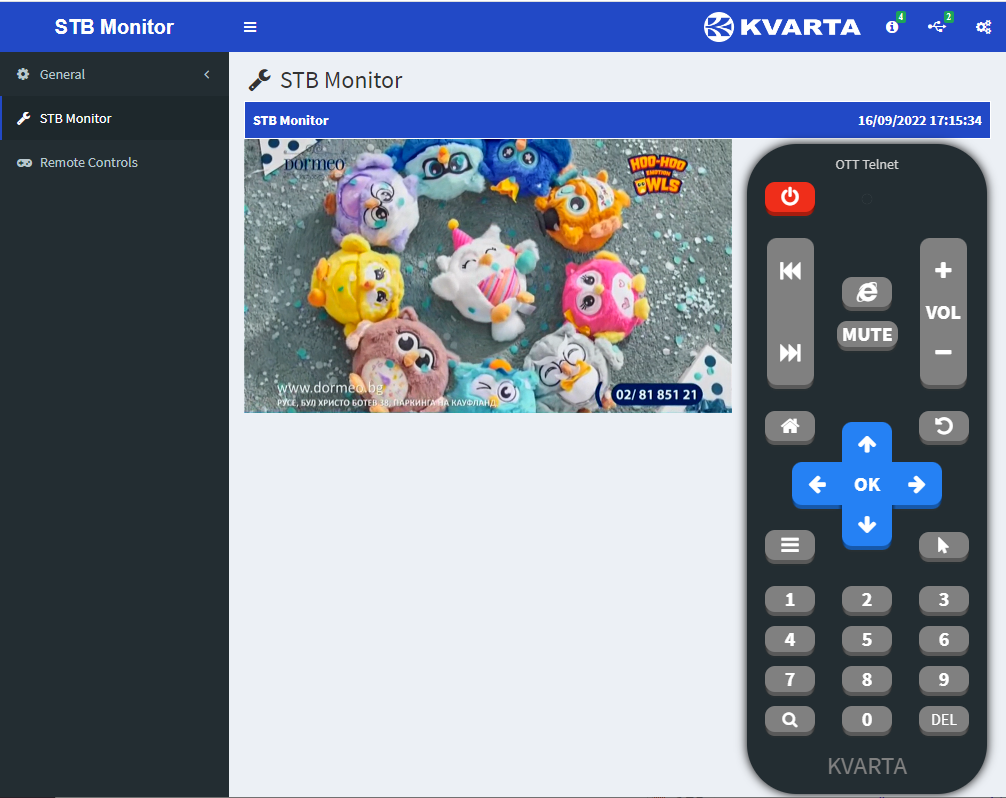This screenshot has height=798, width=1006.
Task: Tap number 0 on the remote keypad
Action: (x=867, y=720)
